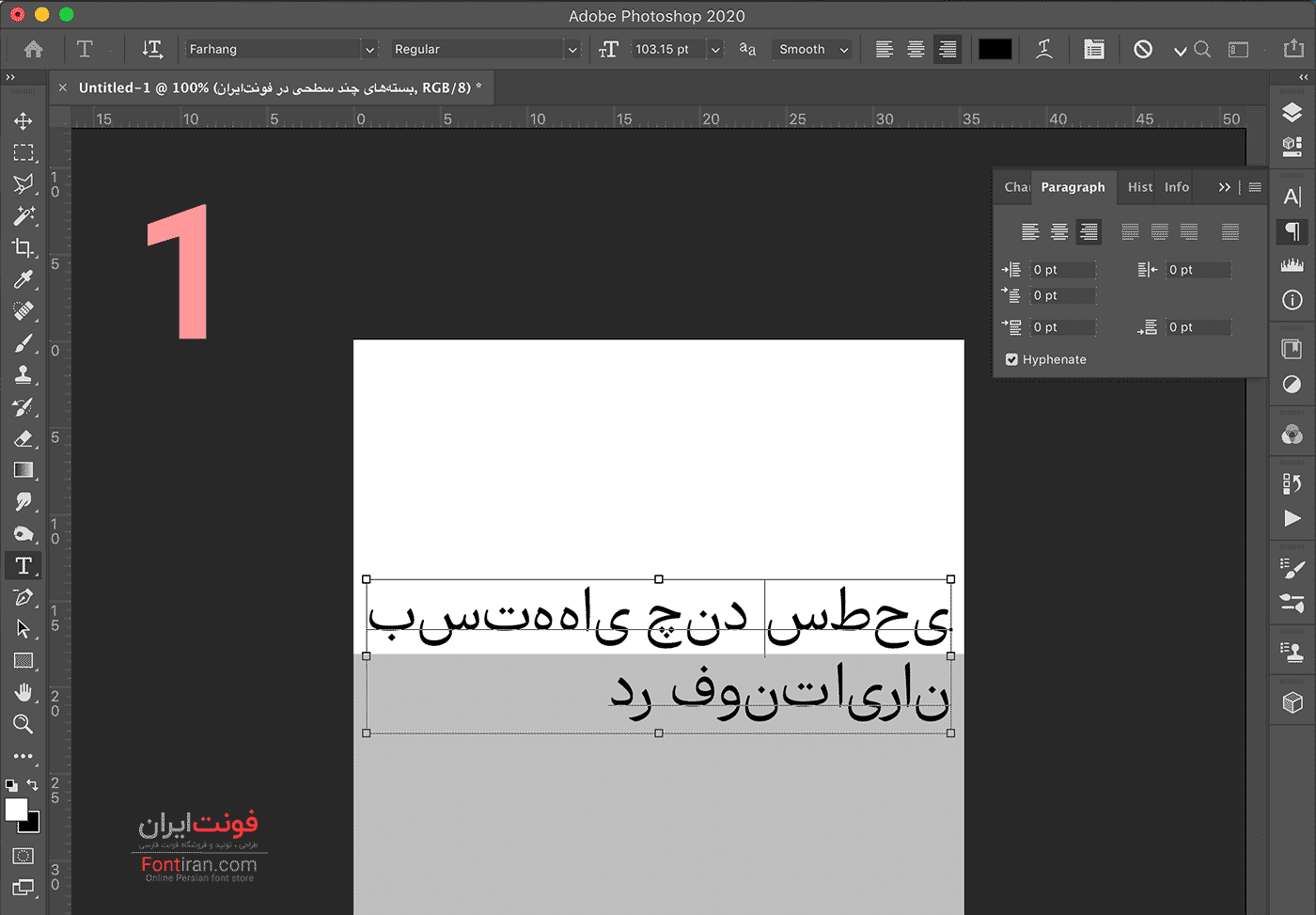Cancel current text edits
This screenshot has height=915, width=1316.
[x=1143, y=49]
